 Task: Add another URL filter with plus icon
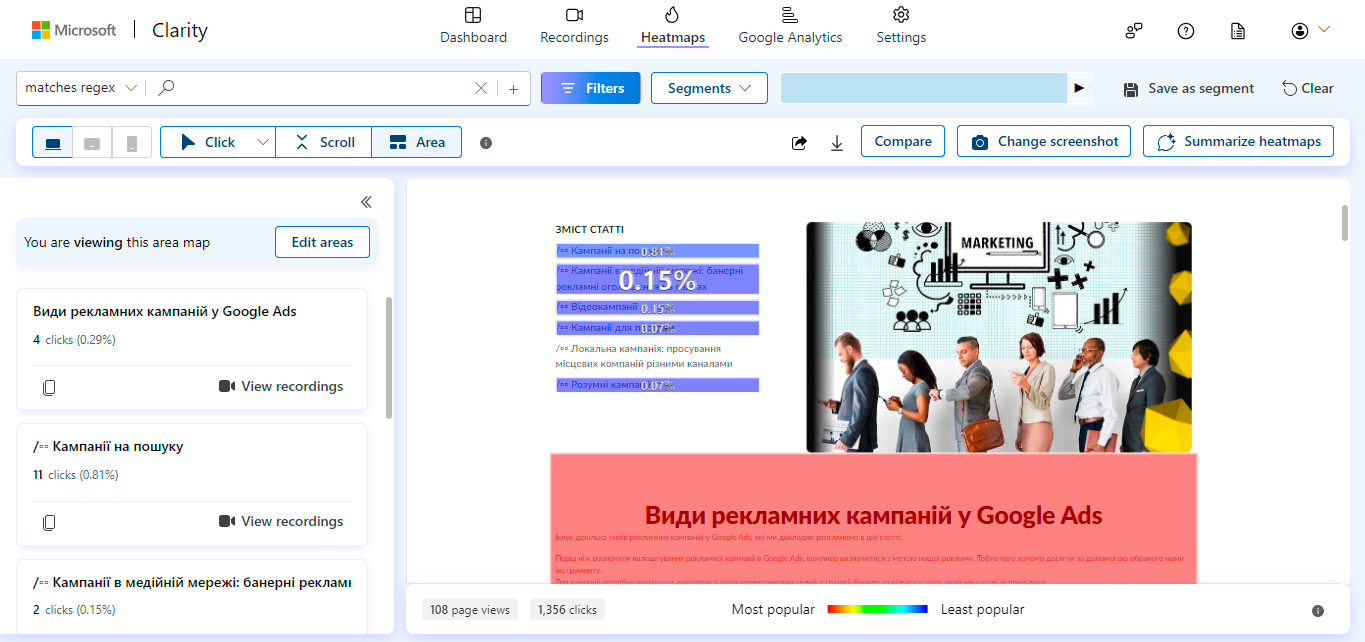(x=513, y=88)
